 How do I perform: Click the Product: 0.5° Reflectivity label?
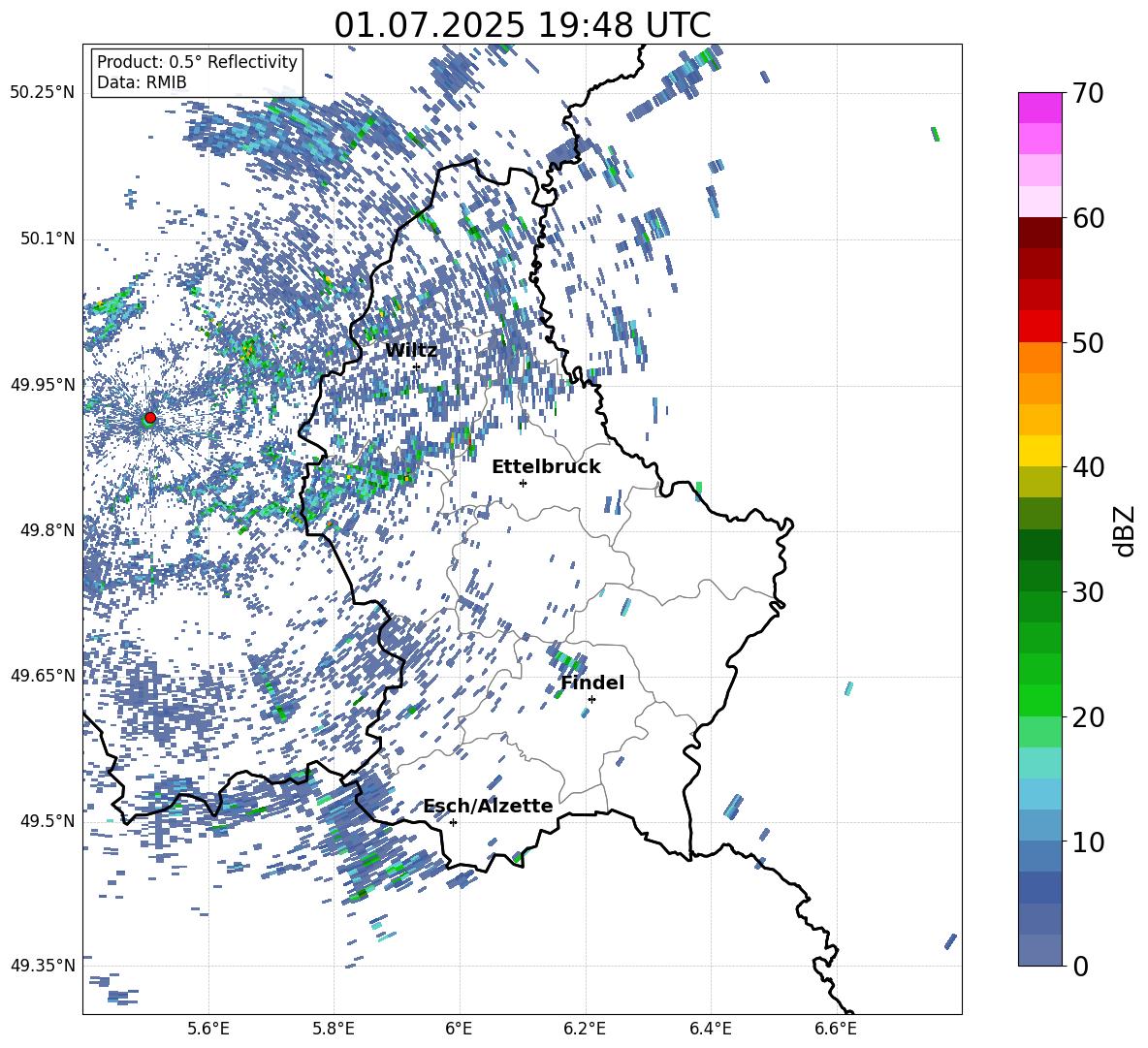pos(197,62)
